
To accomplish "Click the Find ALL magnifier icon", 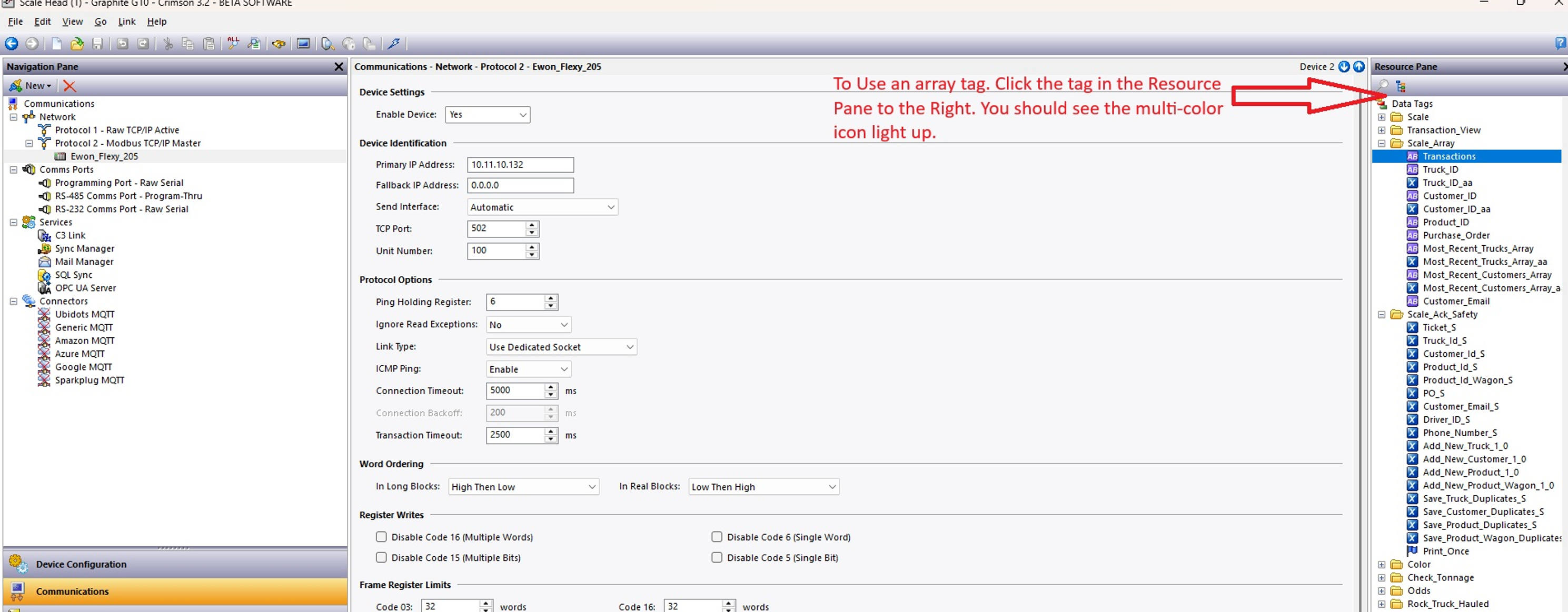I will (x=233, y=43).
